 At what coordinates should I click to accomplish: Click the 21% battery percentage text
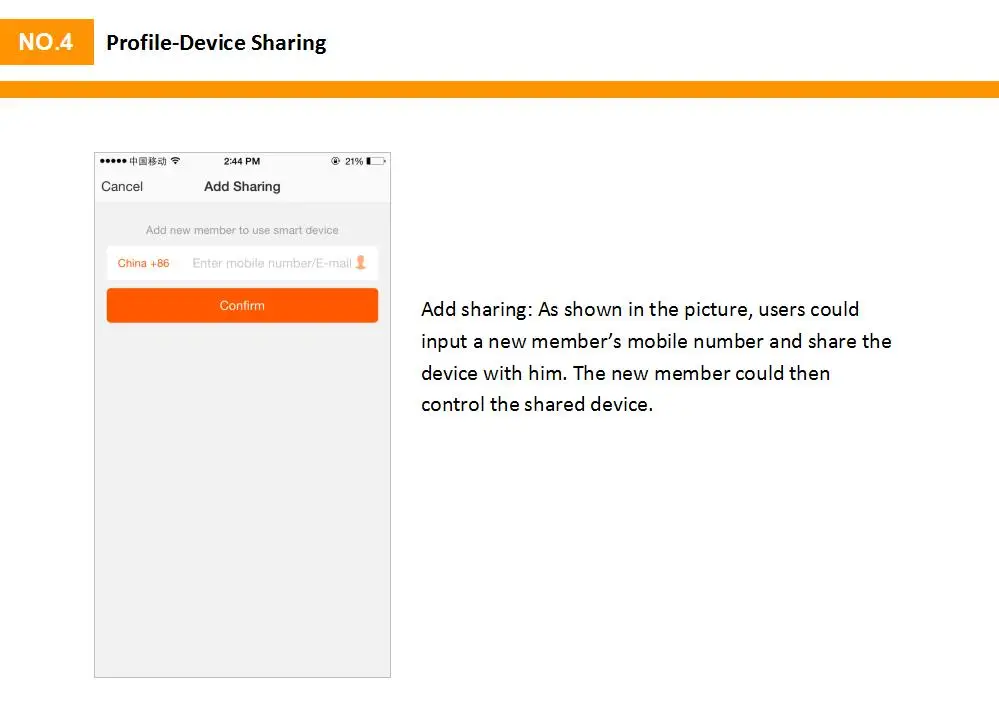[354, 161]
